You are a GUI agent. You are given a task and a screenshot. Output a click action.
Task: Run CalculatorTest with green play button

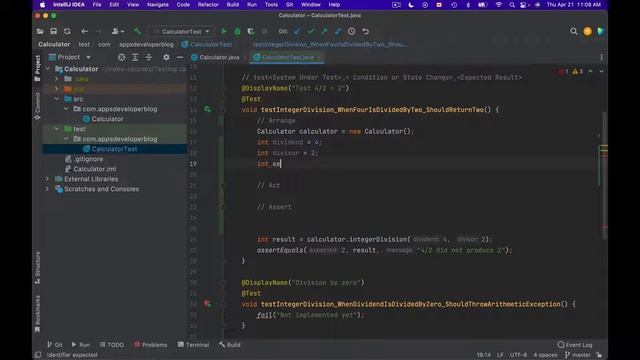pos(224,31)
